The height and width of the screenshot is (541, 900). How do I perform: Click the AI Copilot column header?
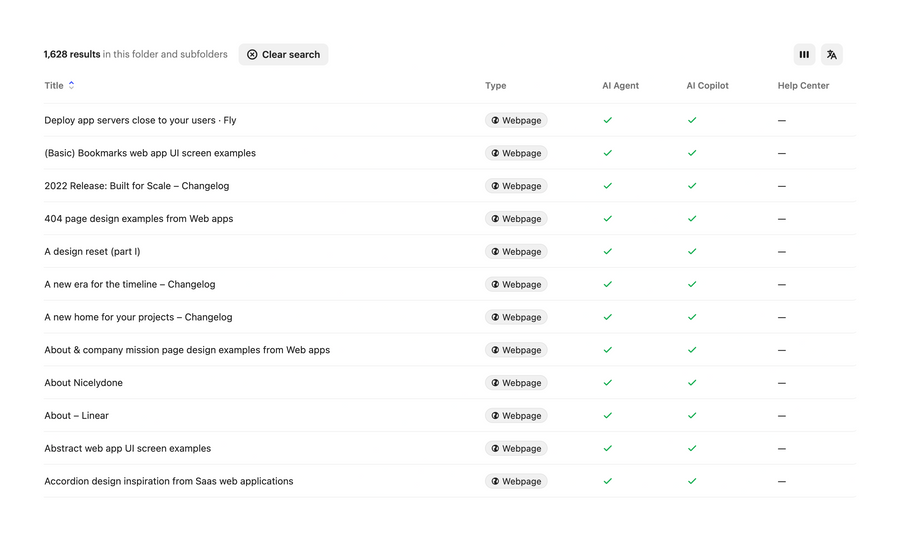pyautogui.click(x=707, y=85)
